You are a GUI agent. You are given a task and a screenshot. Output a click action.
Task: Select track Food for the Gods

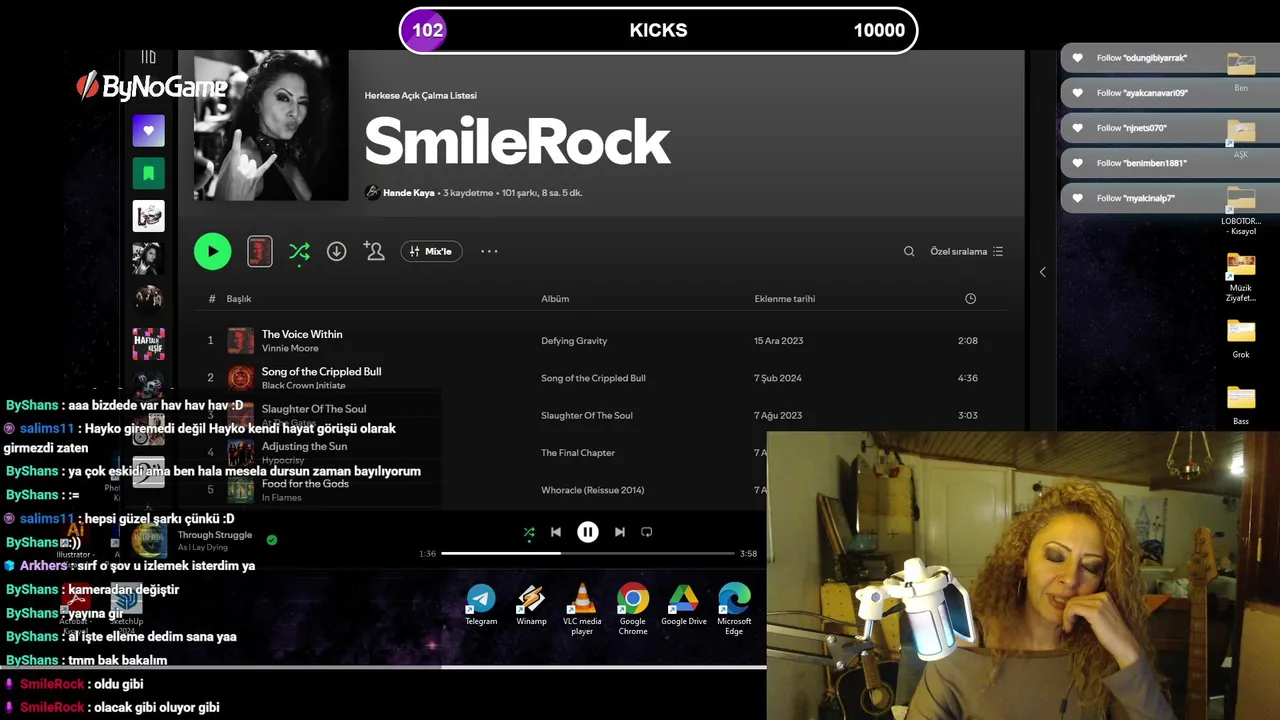(x=305, y=484)
